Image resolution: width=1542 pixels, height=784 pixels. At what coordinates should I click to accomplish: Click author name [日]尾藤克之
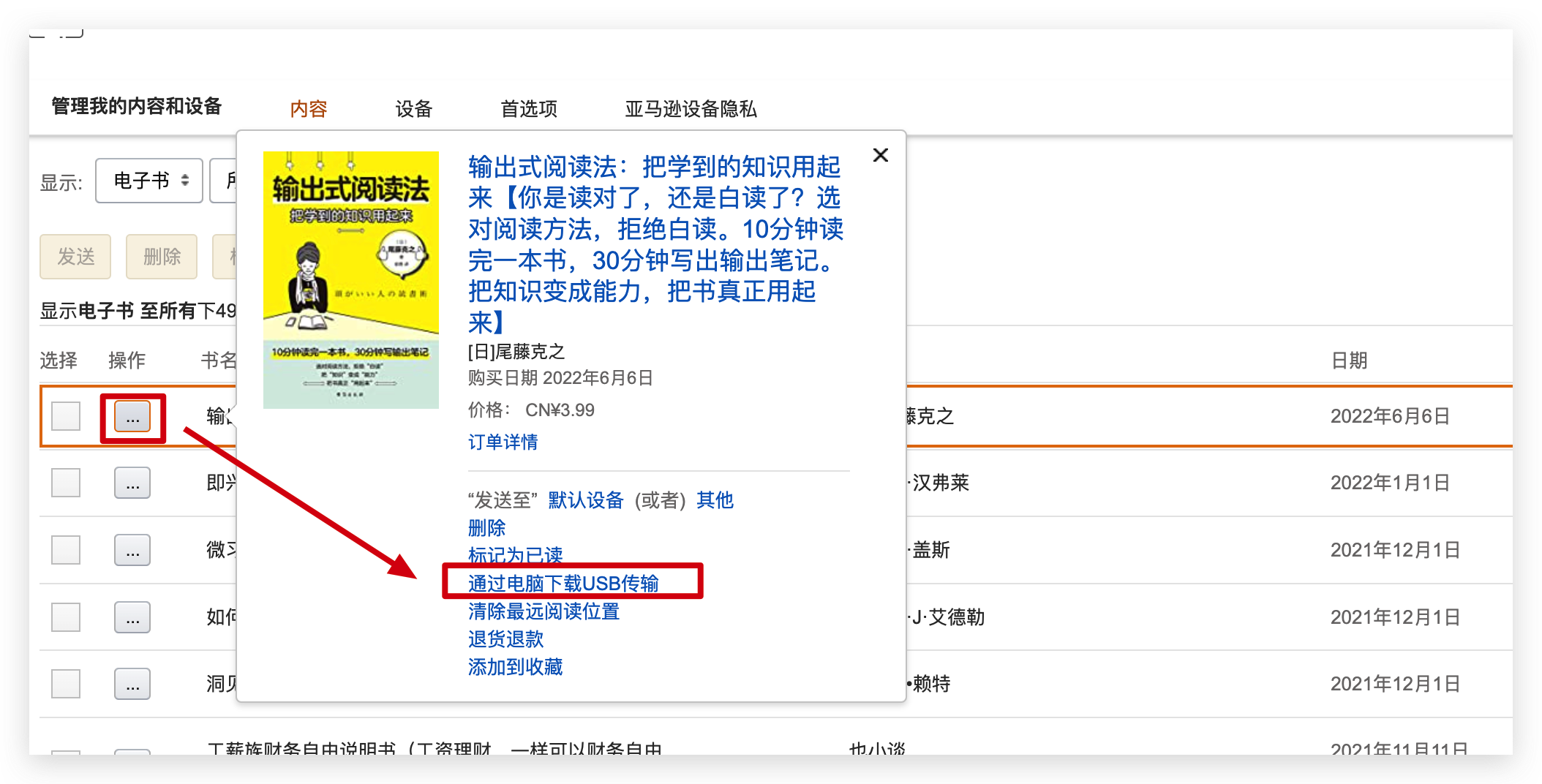[x=516, y=352]
